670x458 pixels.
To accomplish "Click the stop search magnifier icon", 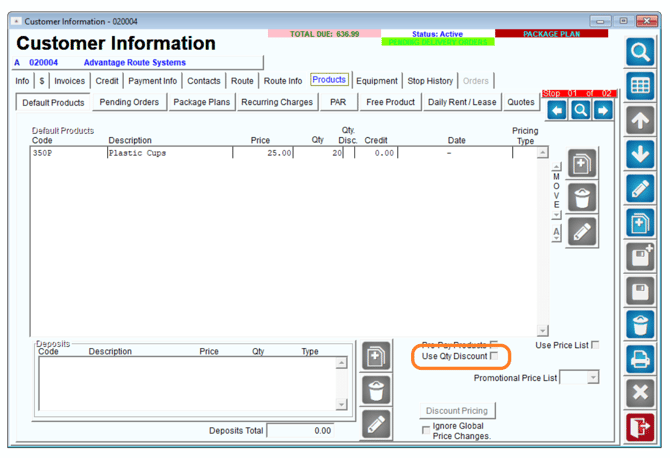I will (580, 111).
